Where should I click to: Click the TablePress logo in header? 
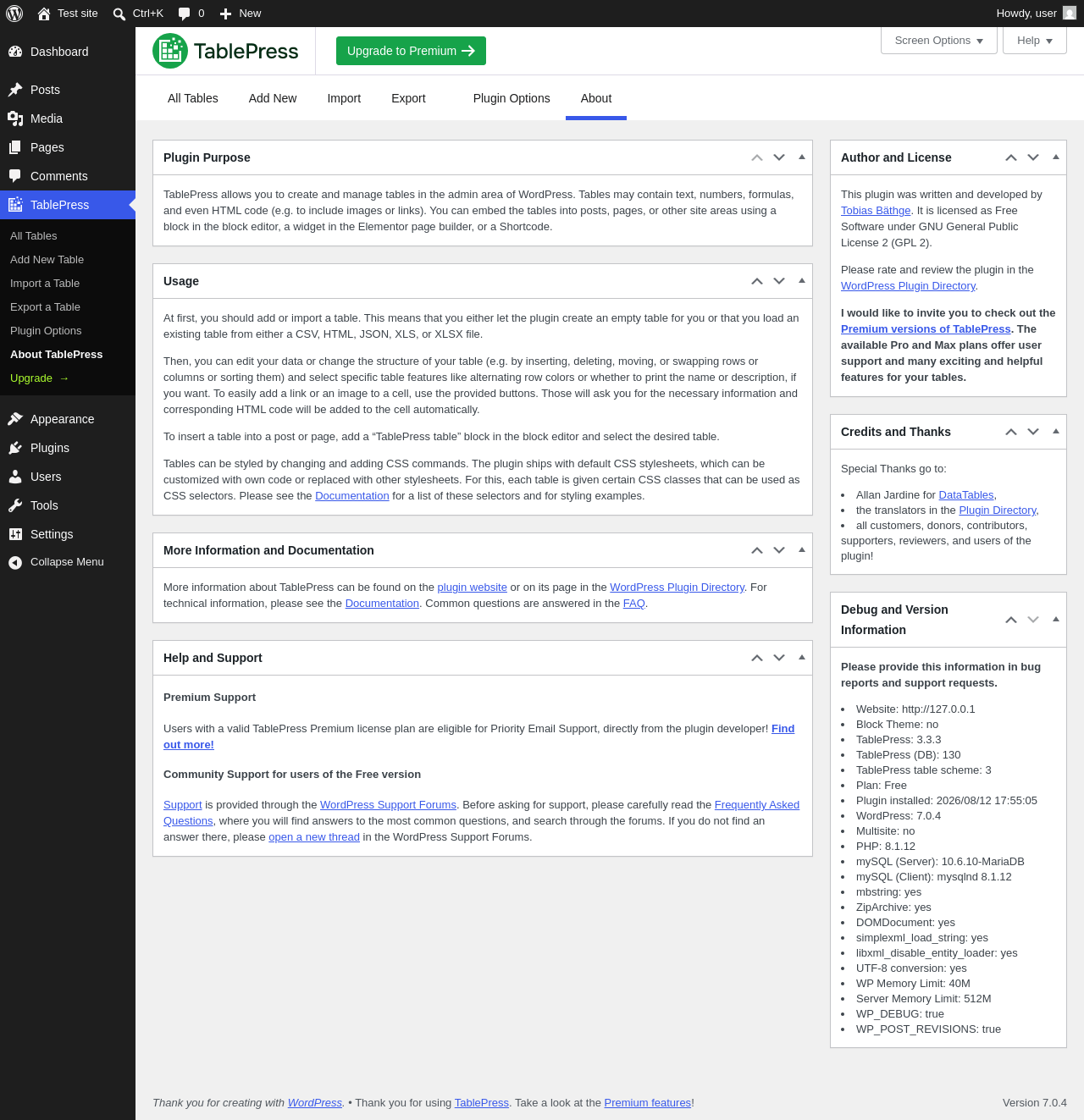[225, 51]
